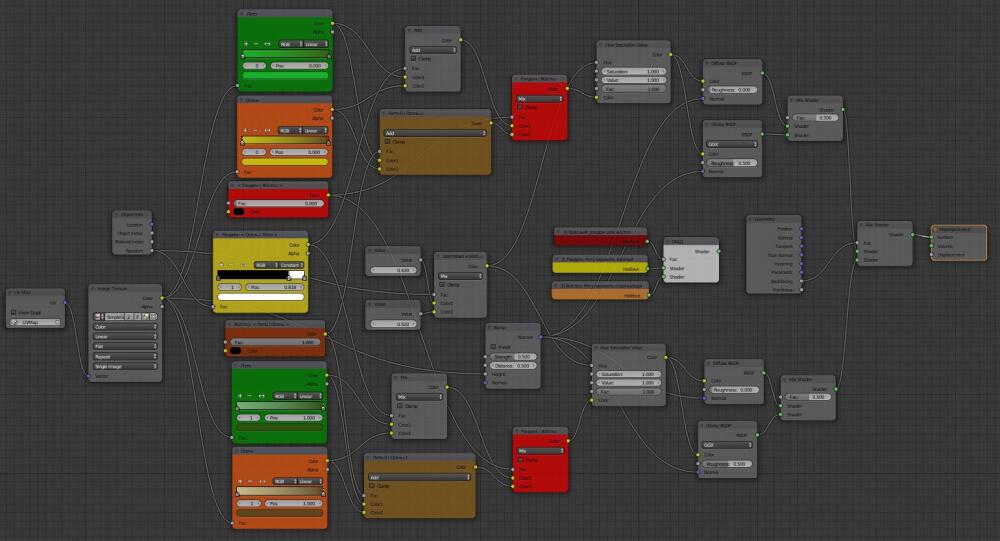
Task: Open image file icon in Image Texture node
Action: [145, 316]
